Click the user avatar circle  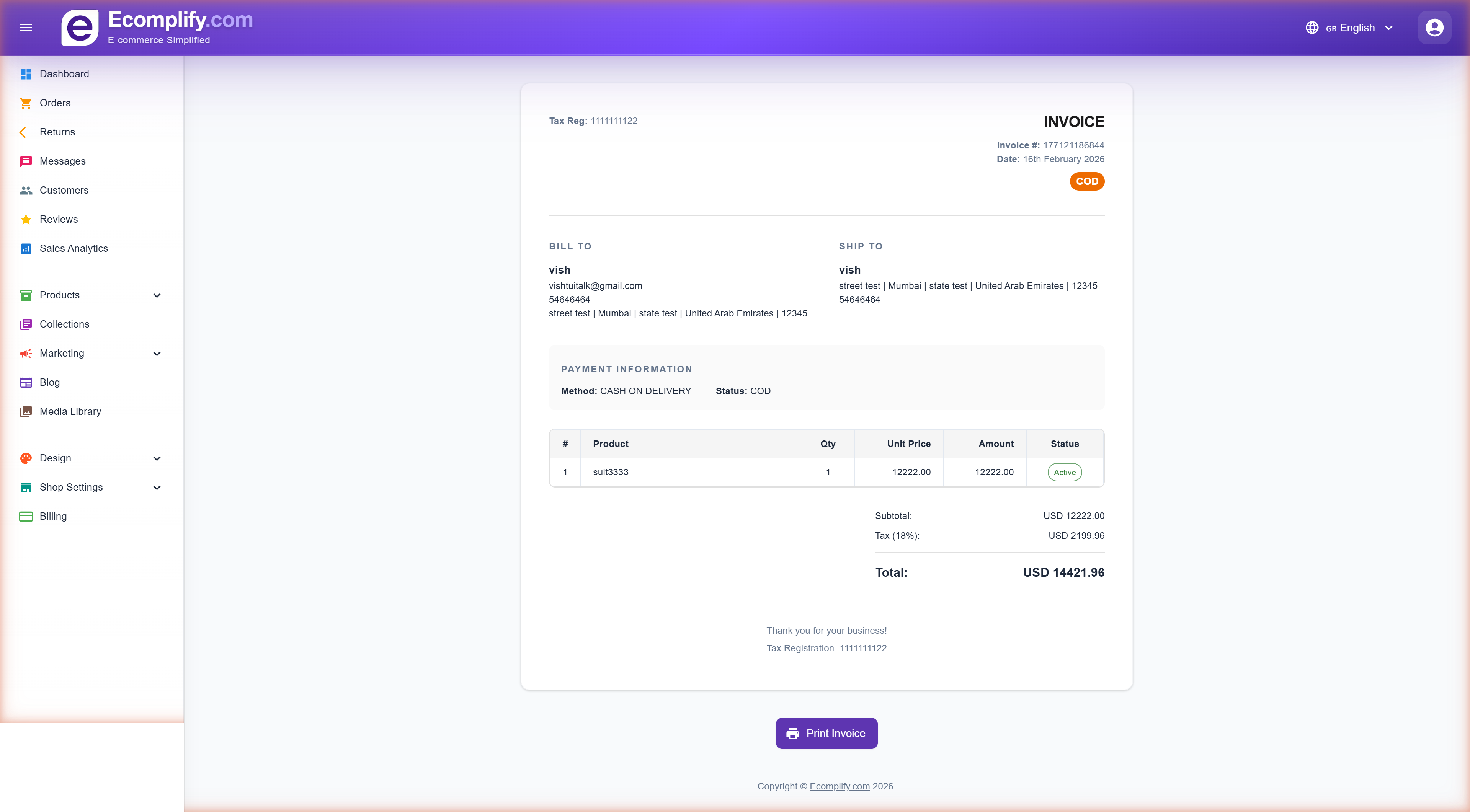point(1434,27)
